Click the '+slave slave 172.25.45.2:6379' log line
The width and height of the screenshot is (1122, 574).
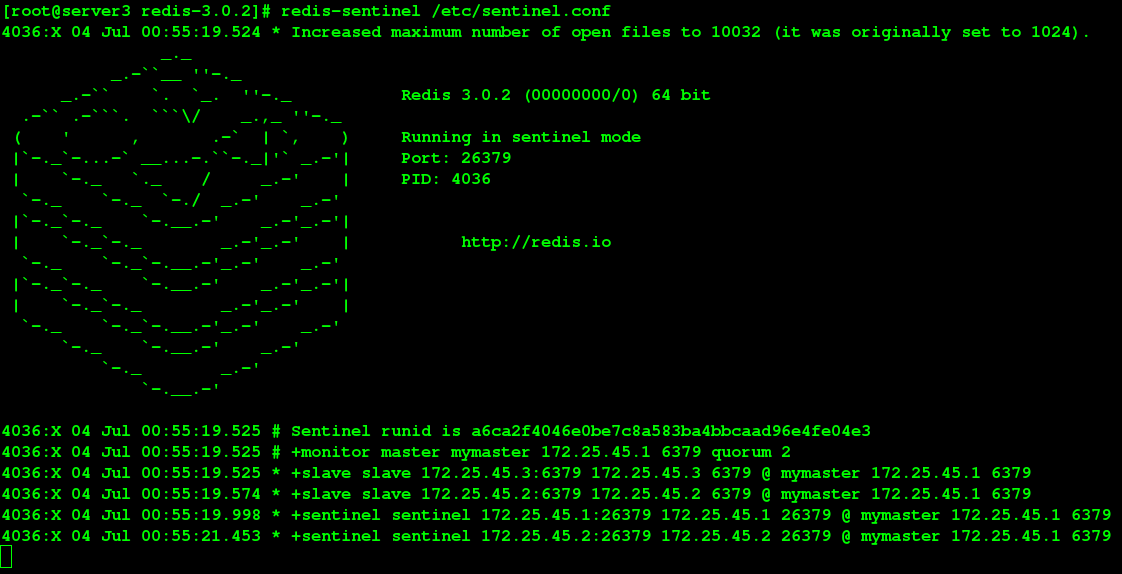point(516,494)
